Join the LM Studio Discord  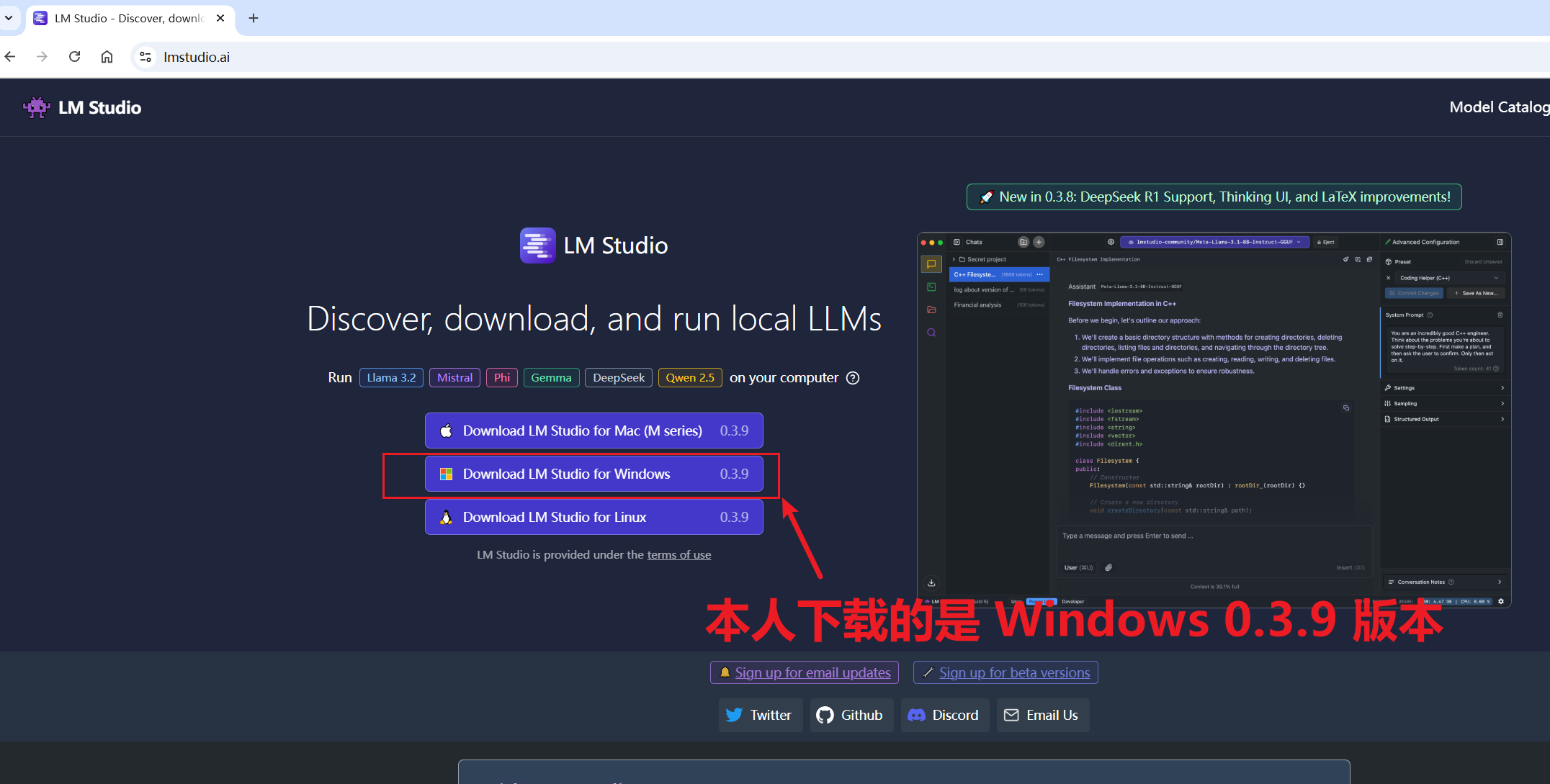(945, 715)
